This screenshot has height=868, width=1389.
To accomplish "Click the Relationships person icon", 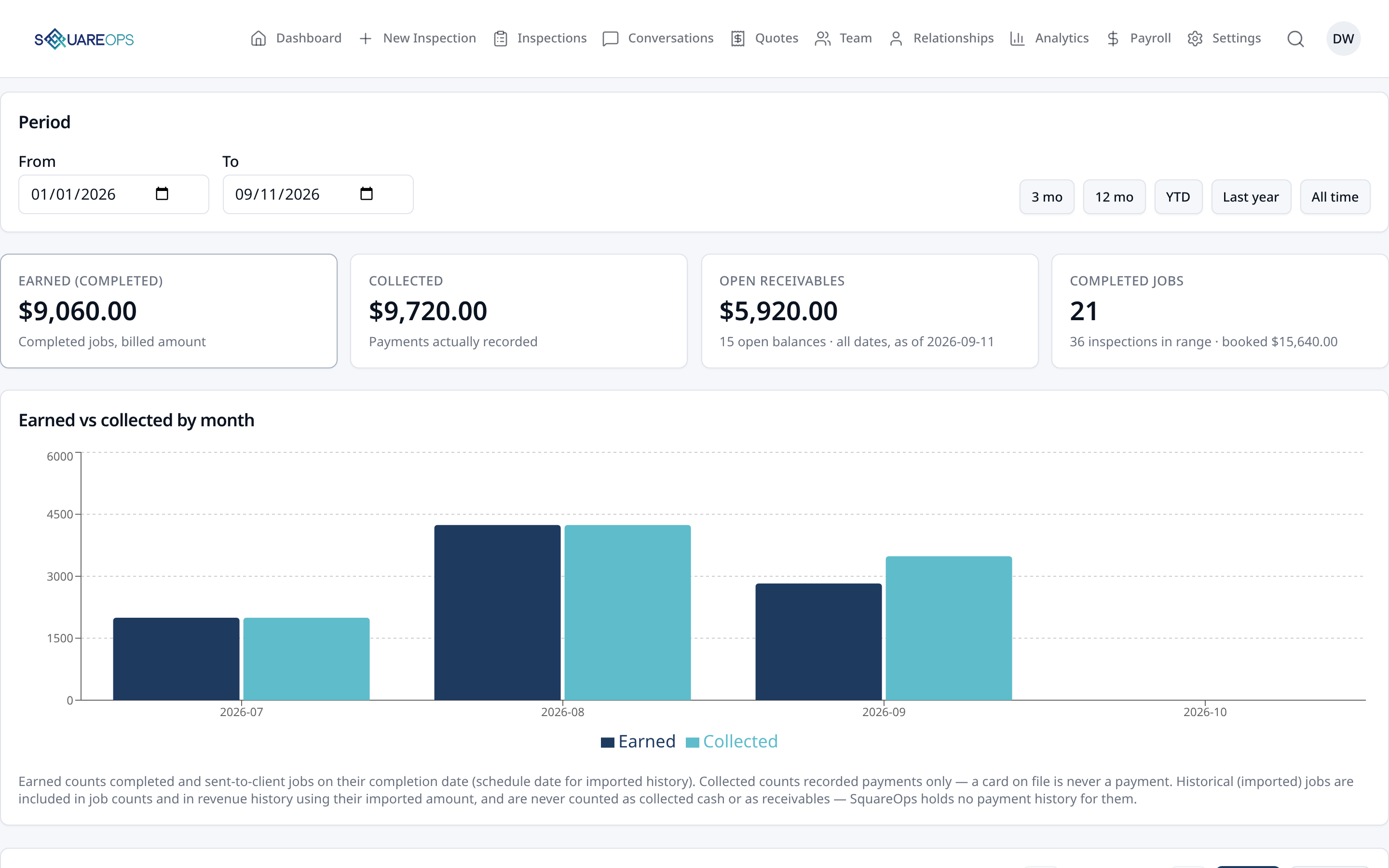I will point(896,39).
